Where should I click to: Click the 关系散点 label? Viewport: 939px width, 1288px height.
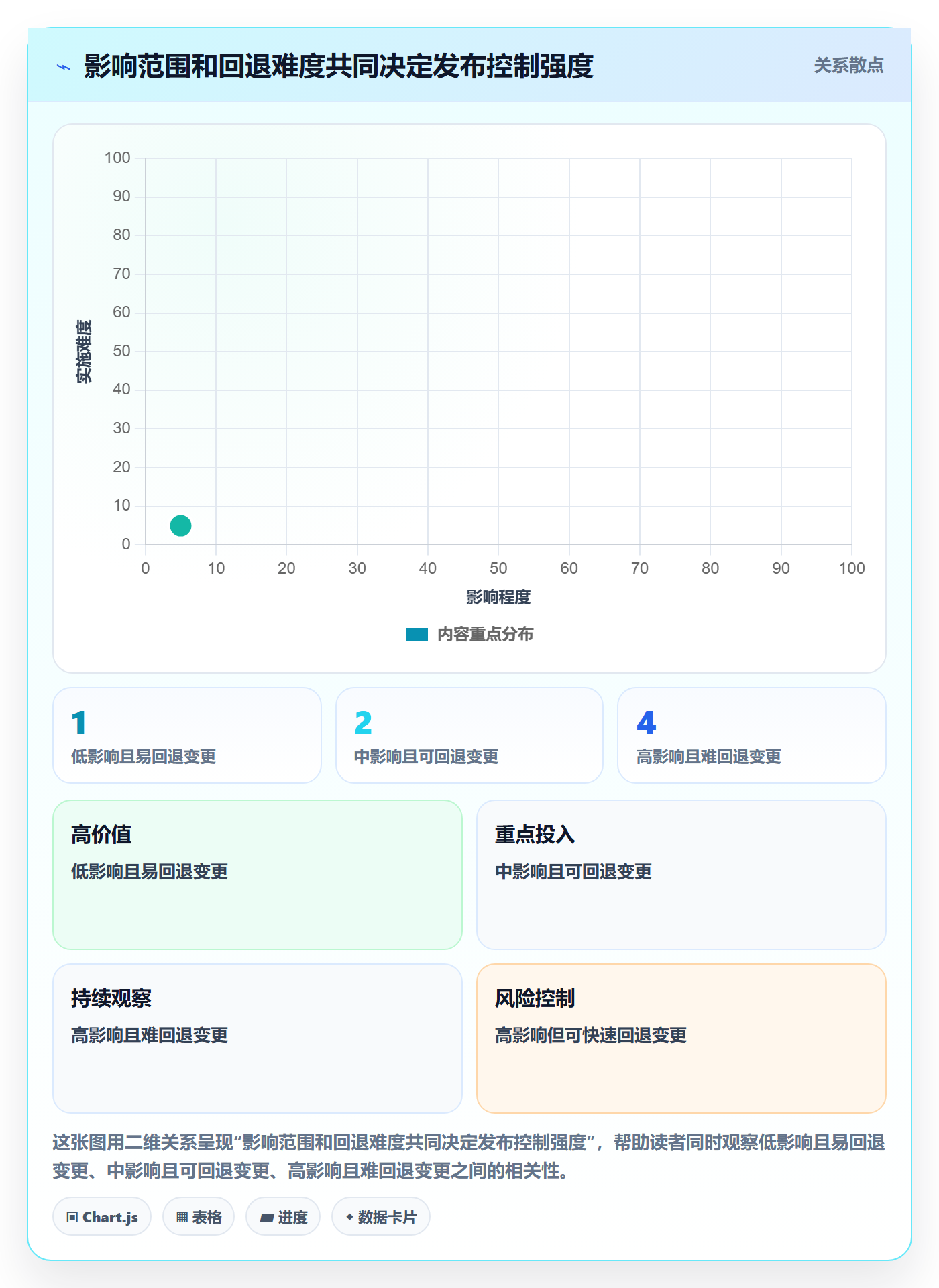[848, 66]
